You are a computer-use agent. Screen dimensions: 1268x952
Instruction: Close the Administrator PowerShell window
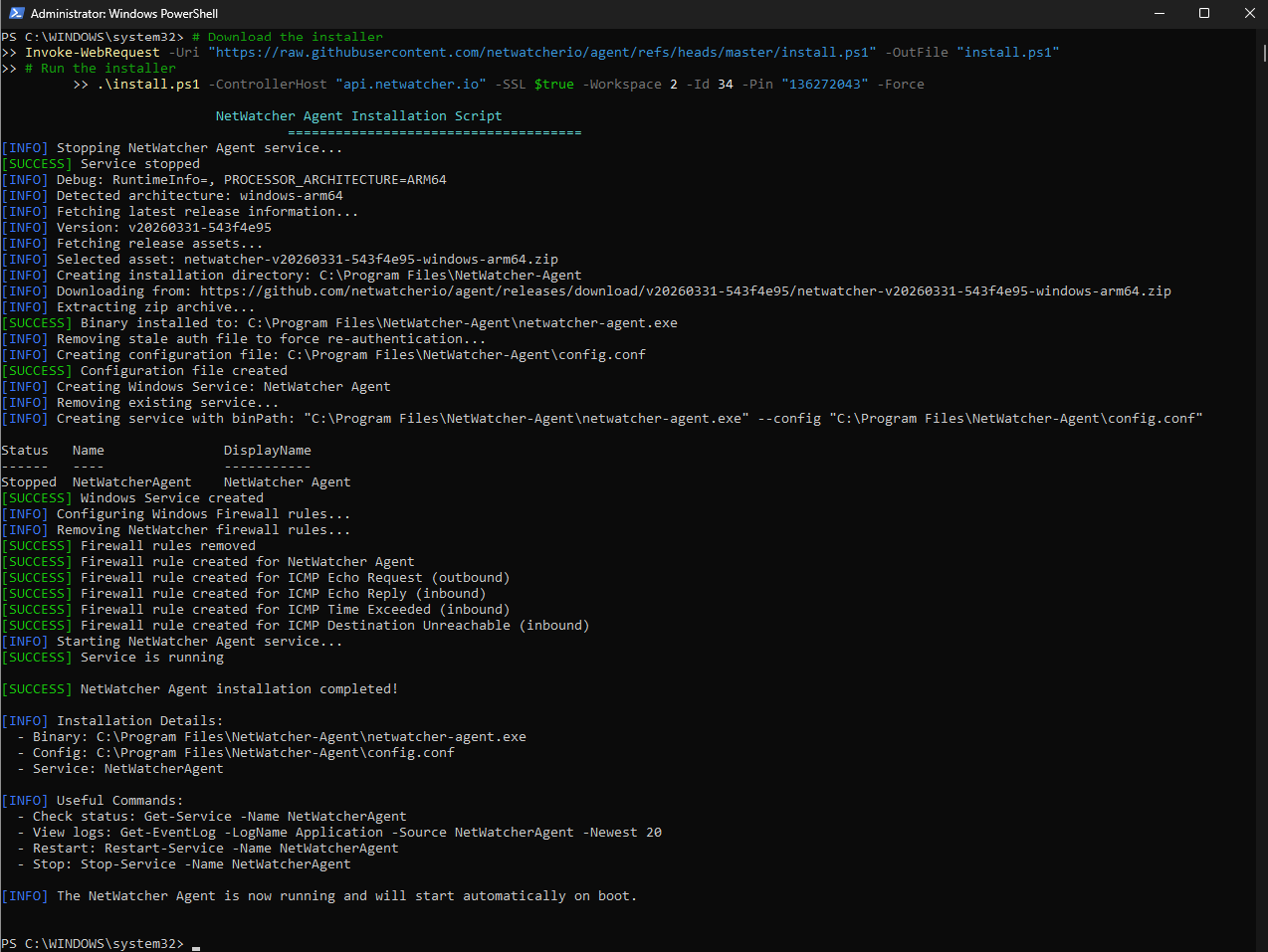click(1249, 13)
